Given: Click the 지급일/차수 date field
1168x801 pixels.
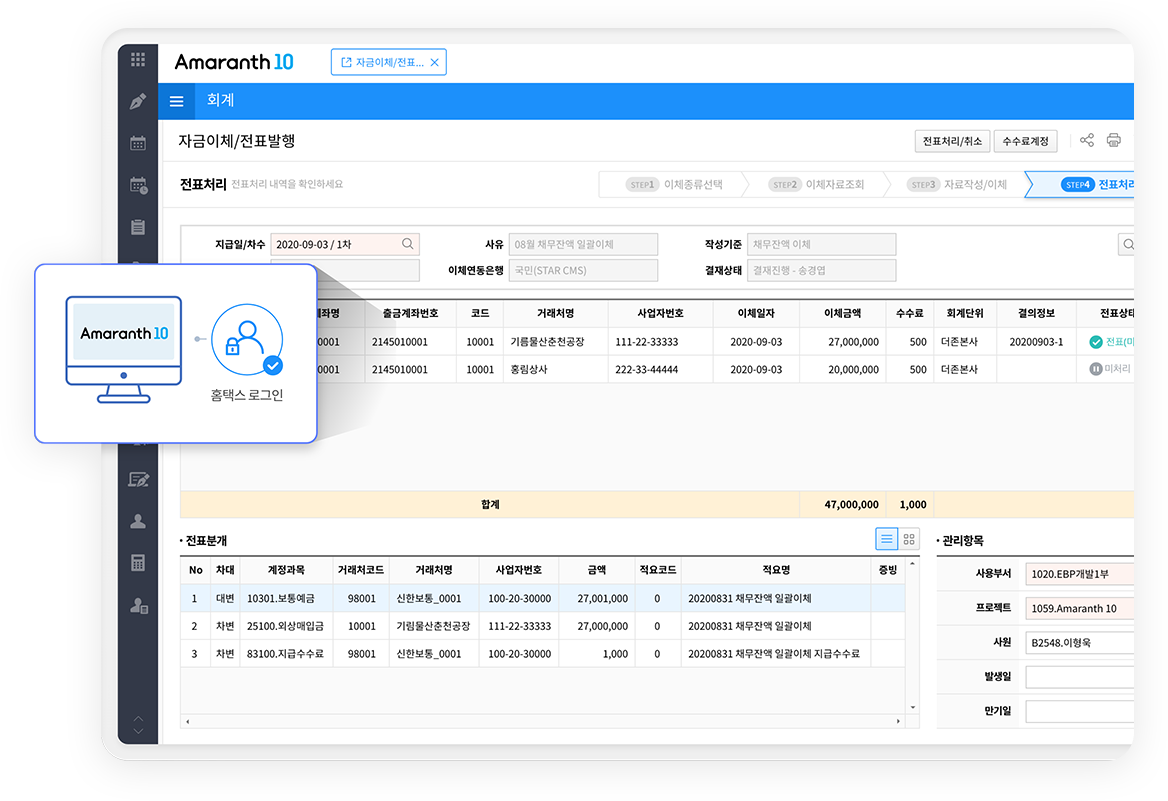Looking at the screenshot, I should (345, 244).
